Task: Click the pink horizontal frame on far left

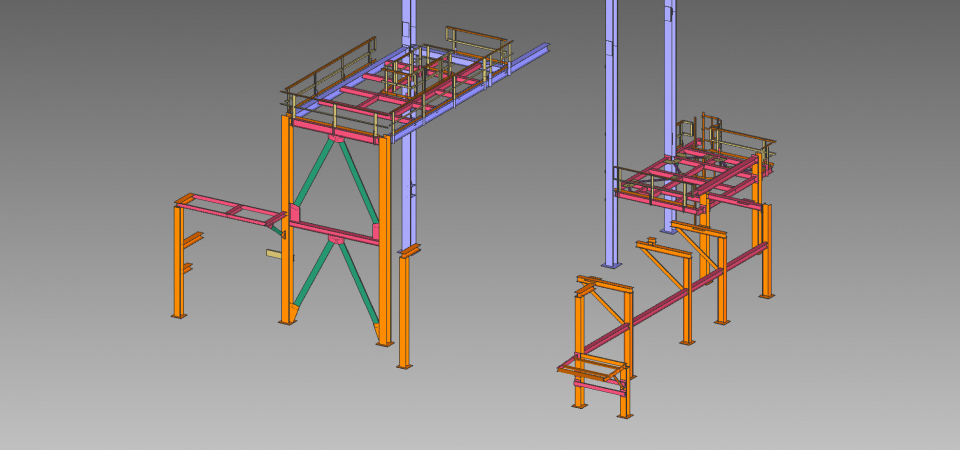Action: pos(228,208)
